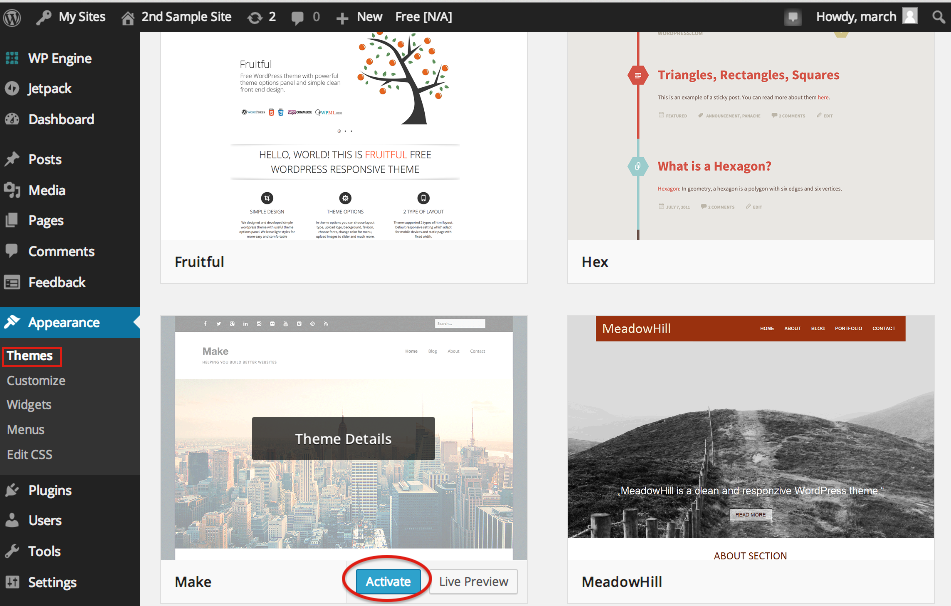View Theme Details for Make
Screen dimensions: 951x606
click(343, 438)
